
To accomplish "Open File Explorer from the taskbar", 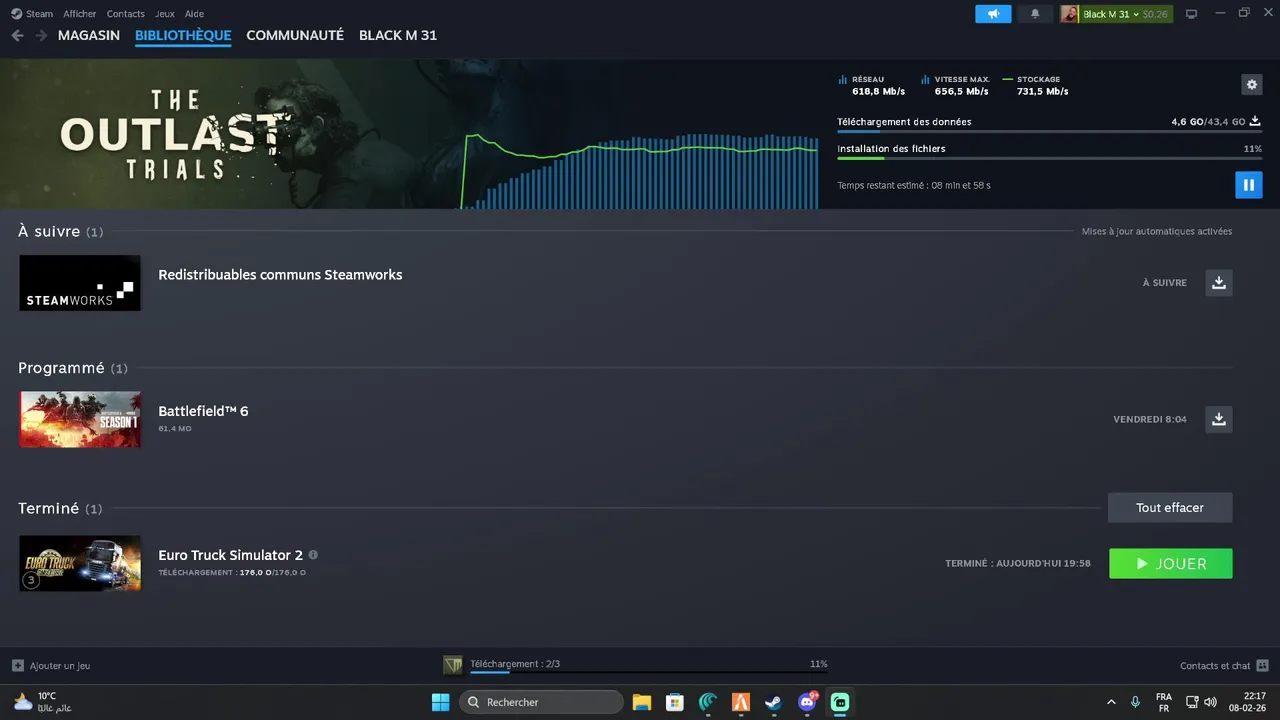I will (x=642, y=702).
